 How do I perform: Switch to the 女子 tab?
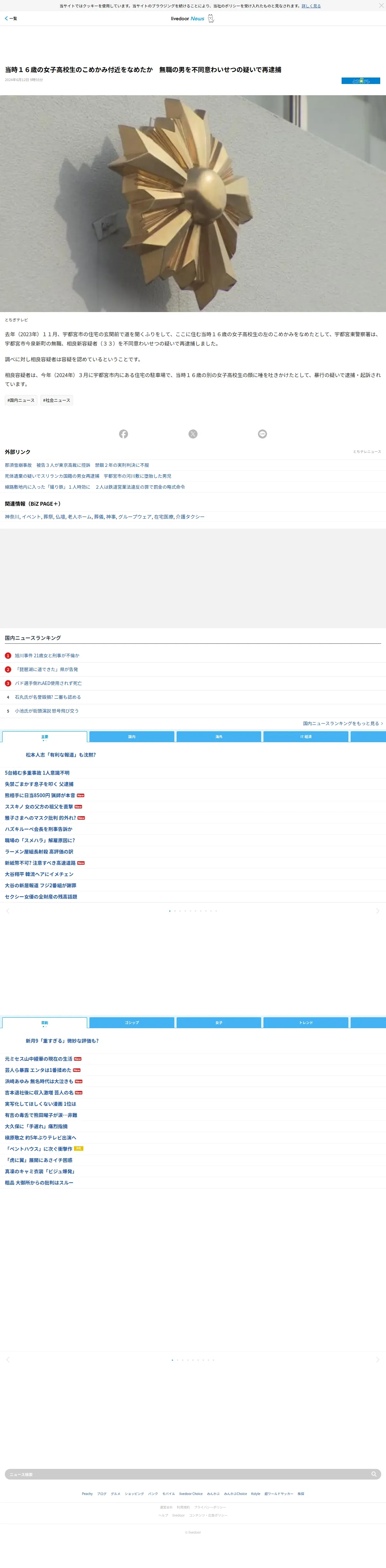tap(218, 1023)
